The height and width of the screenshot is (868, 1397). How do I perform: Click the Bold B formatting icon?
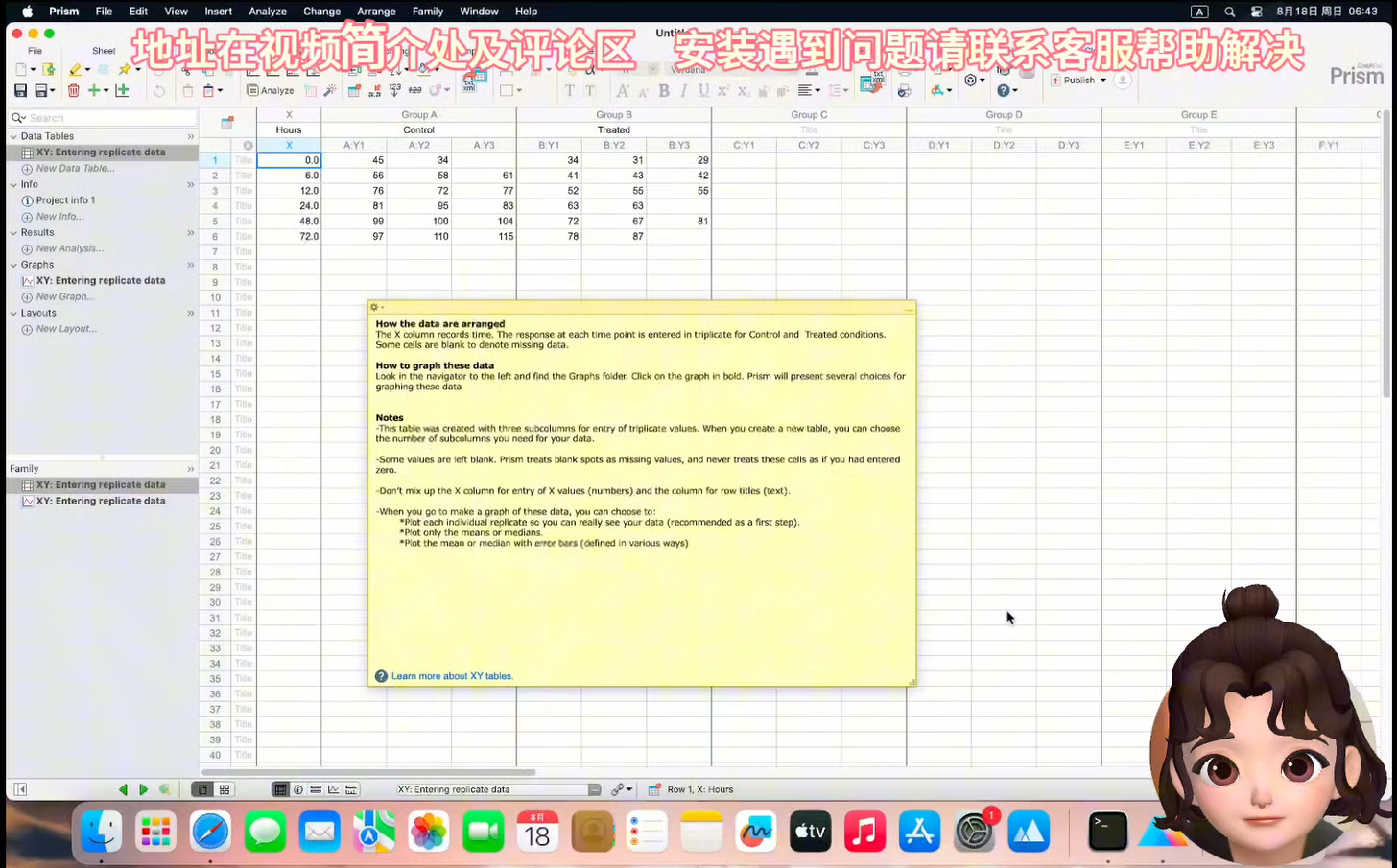click(663, 90)
